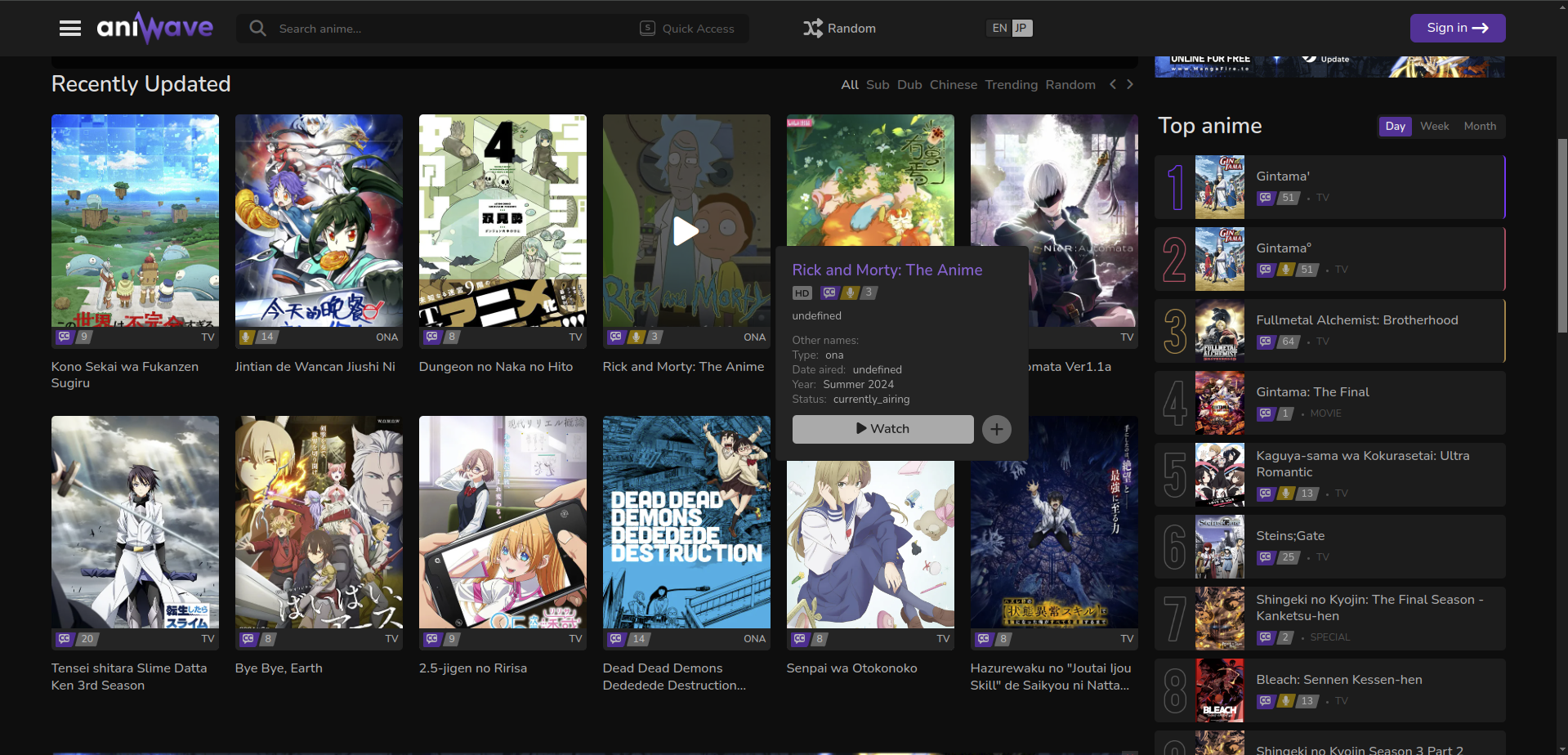The height and width of the screenshot is (755, 1568).
Task: Go to previous Recently Updated page arrow
Action: click(x=1112, y=84)
